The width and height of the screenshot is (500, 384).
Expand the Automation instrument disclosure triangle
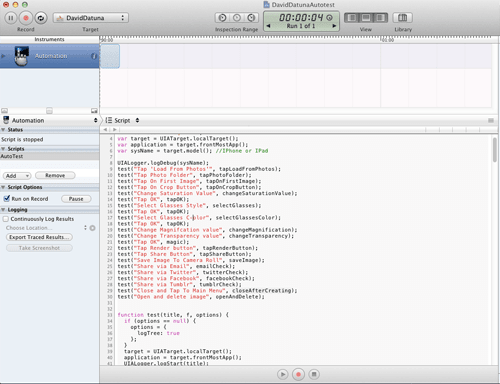tap(3, 56)
